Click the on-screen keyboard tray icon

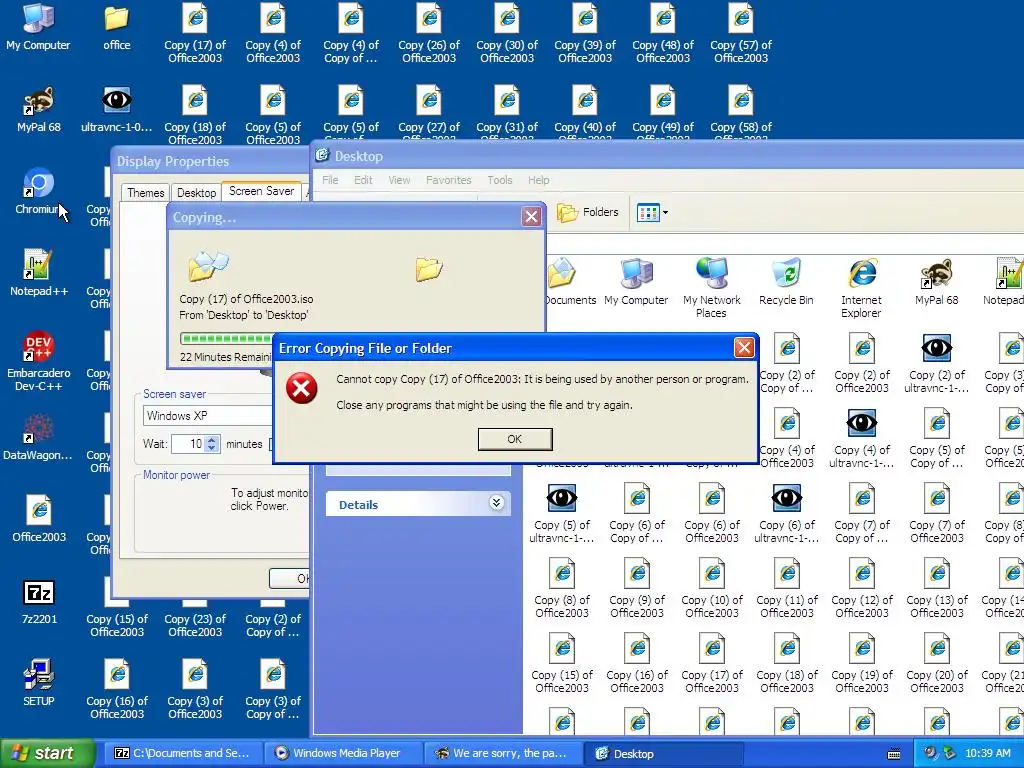[894, 754]
